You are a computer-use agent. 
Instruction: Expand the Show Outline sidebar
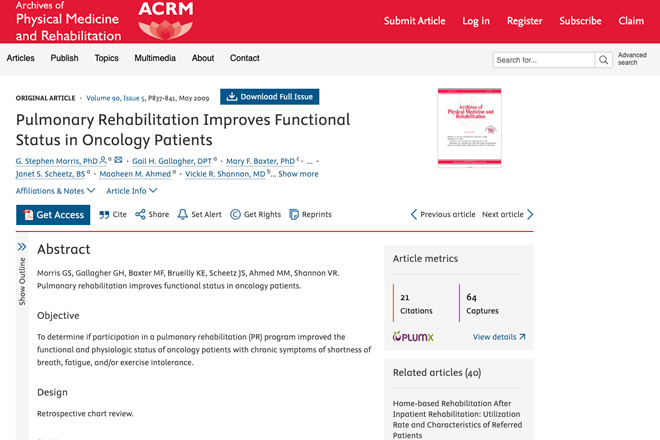22,274
